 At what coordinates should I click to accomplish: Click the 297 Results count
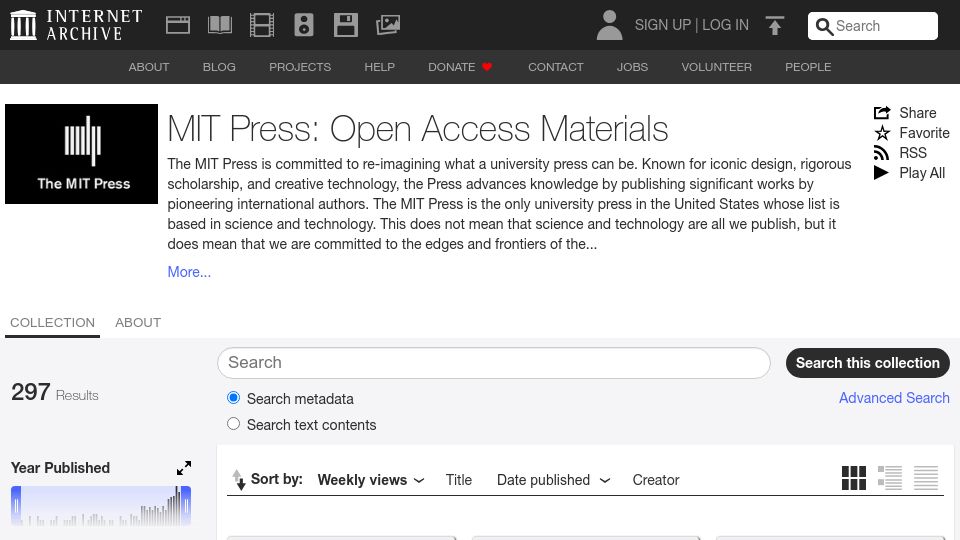click(54, 392)
